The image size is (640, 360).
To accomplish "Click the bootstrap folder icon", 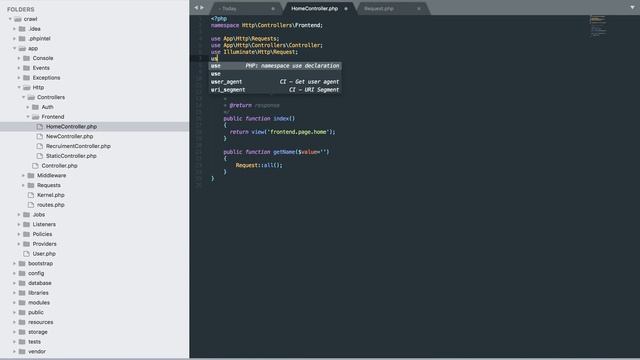I will [22, 264].
